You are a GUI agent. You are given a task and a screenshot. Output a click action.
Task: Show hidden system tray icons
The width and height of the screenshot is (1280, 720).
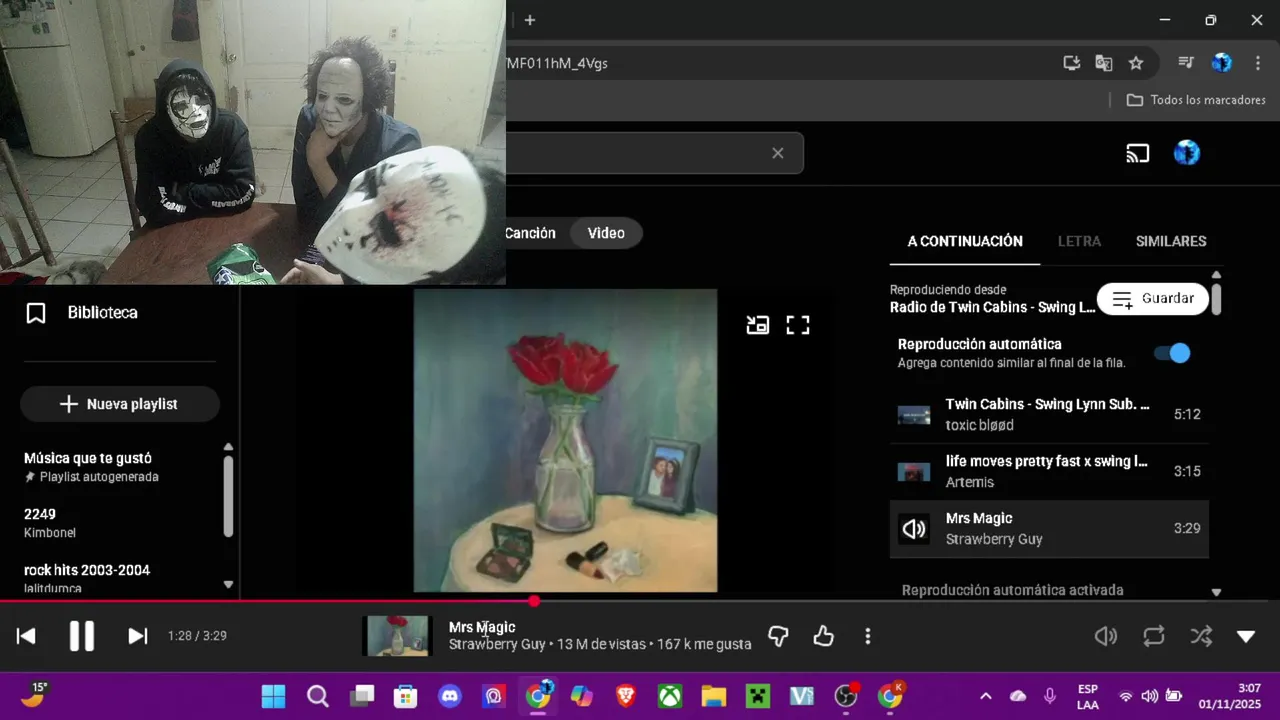click(x=985, y=696)
